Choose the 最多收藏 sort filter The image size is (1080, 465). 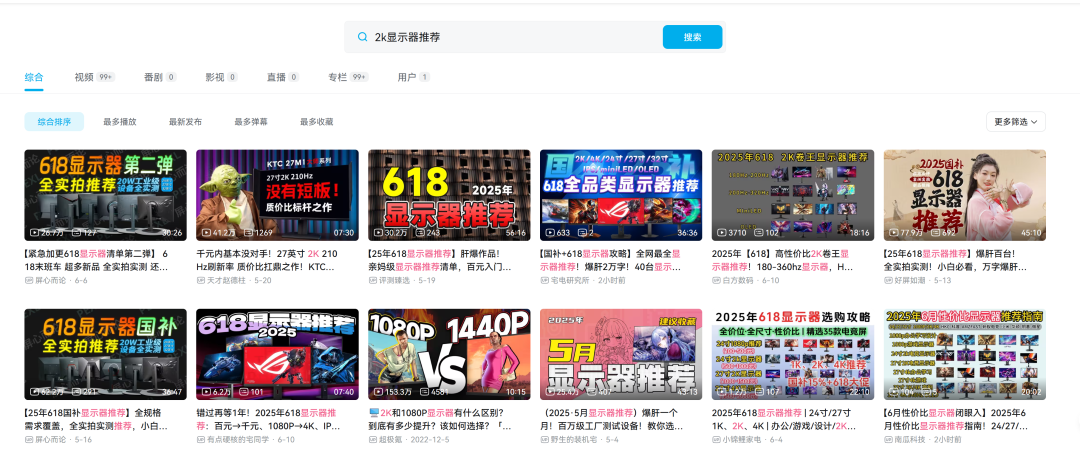click(x=316, y=122)
